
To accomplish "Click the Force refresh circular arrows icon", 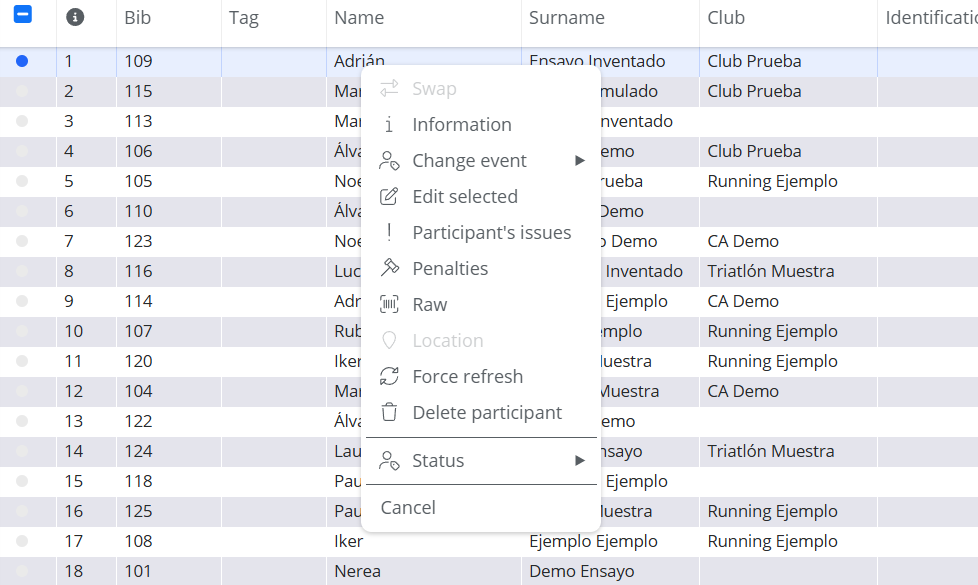I will (389, 377).
